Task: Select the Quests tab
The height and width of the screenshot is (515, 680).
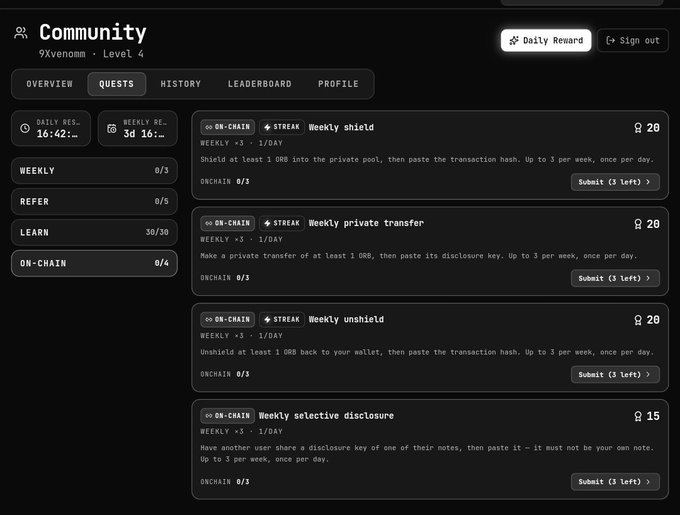Action: point(117,84)
